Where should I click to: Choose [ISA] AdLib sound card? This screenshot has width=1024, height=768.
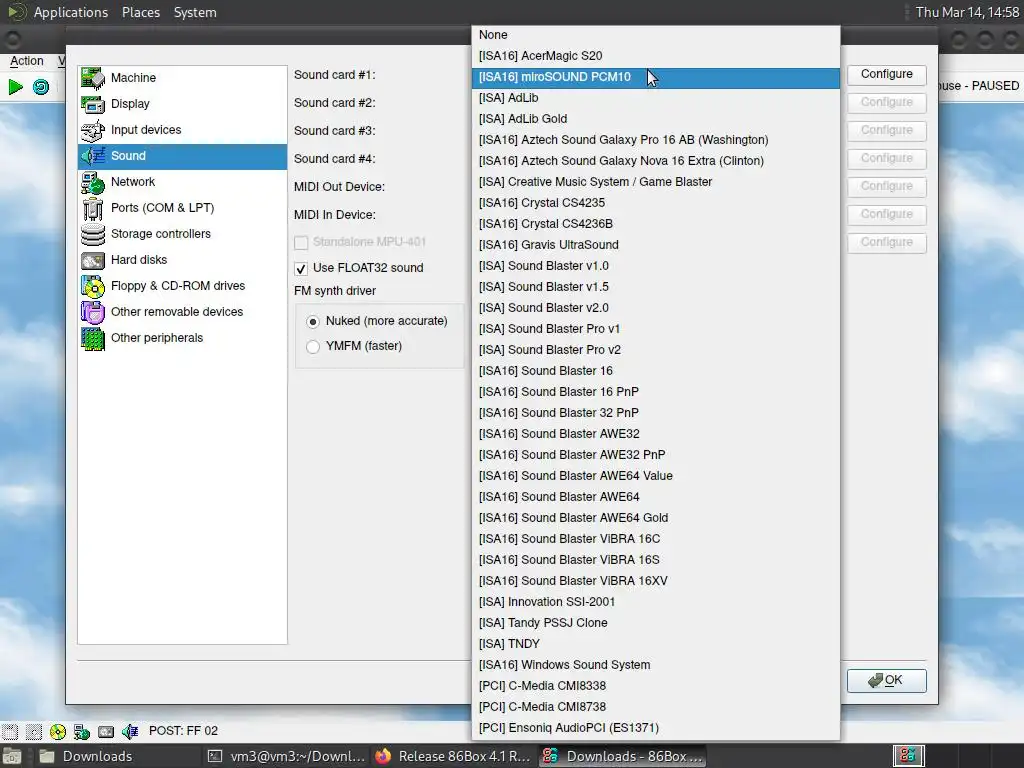(656, 98)
